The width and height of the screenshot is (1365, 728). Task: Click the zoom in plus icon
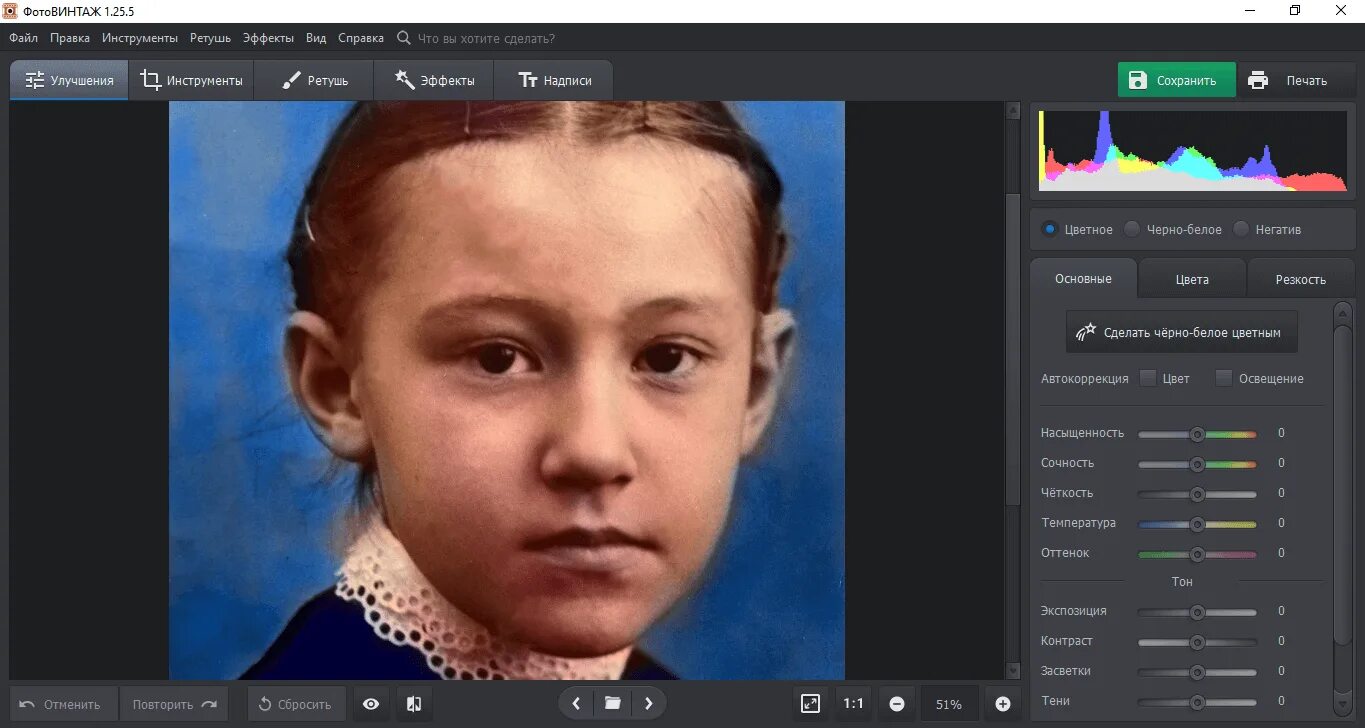point(1003,704)
